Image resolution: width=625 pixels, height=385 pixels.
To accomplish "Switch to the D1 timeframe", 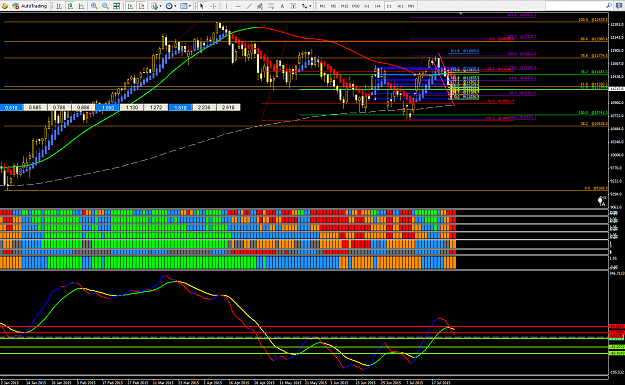I will pyautogui.click(x=389, y=6).
